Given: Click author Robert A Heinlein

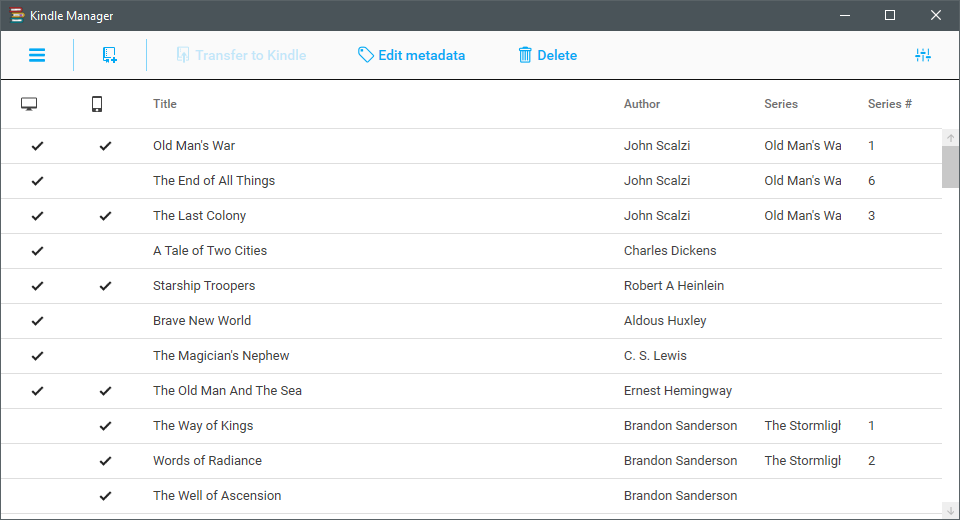Looking at the screenshot, I should (673, 285).
